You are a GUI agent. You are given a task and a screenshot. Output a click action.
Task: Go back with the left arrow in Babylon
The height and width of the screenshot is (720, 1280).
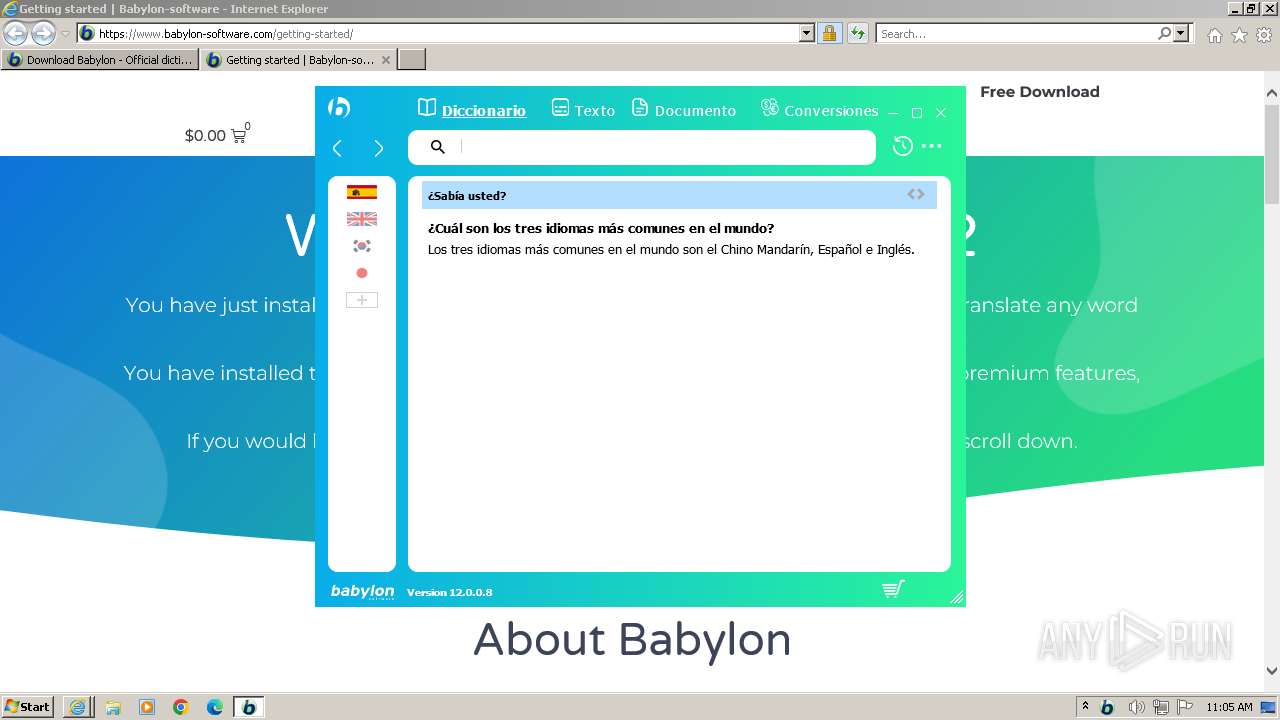click(337, 148)
